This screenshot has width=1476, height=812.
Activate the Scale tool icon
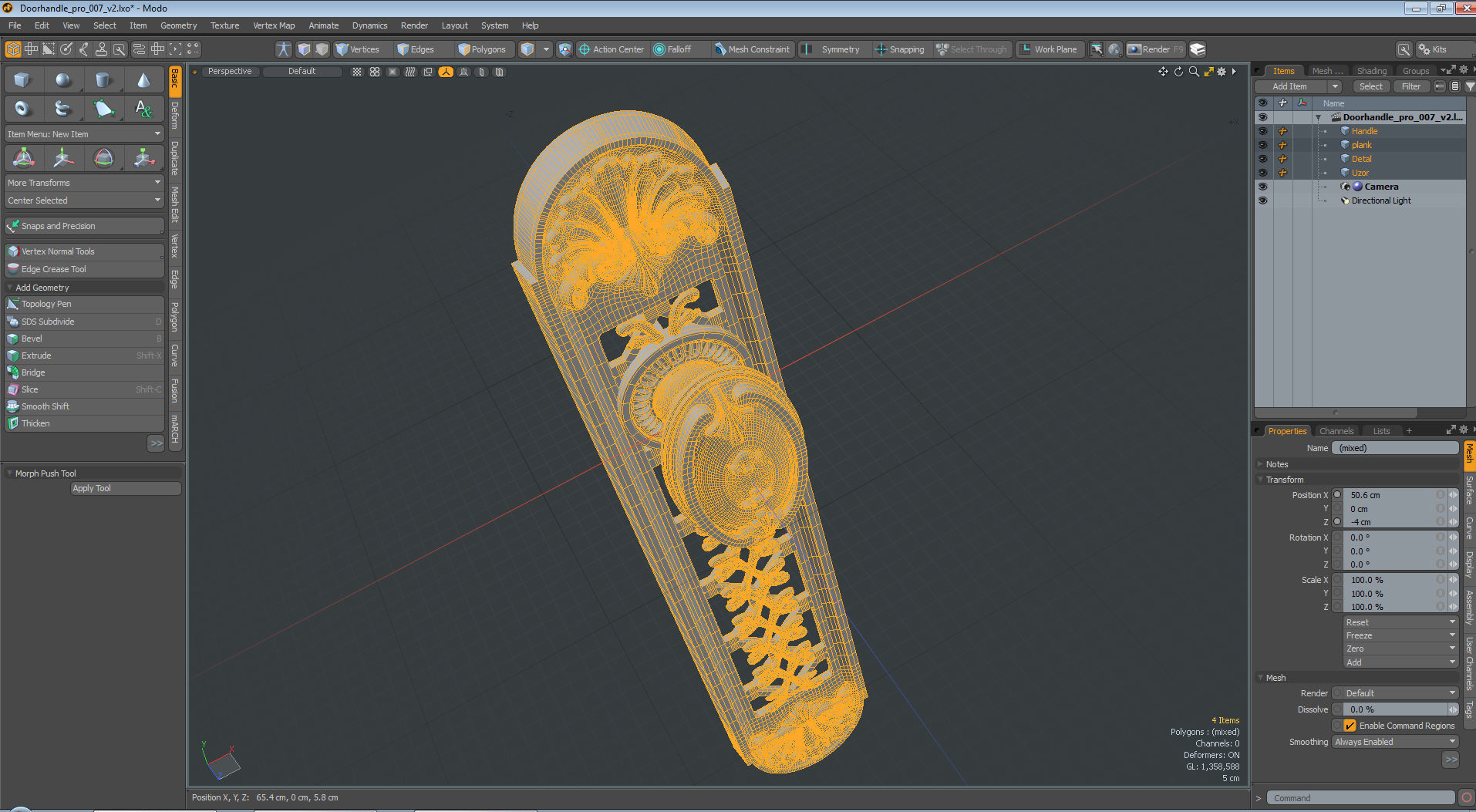pos(144,158)
